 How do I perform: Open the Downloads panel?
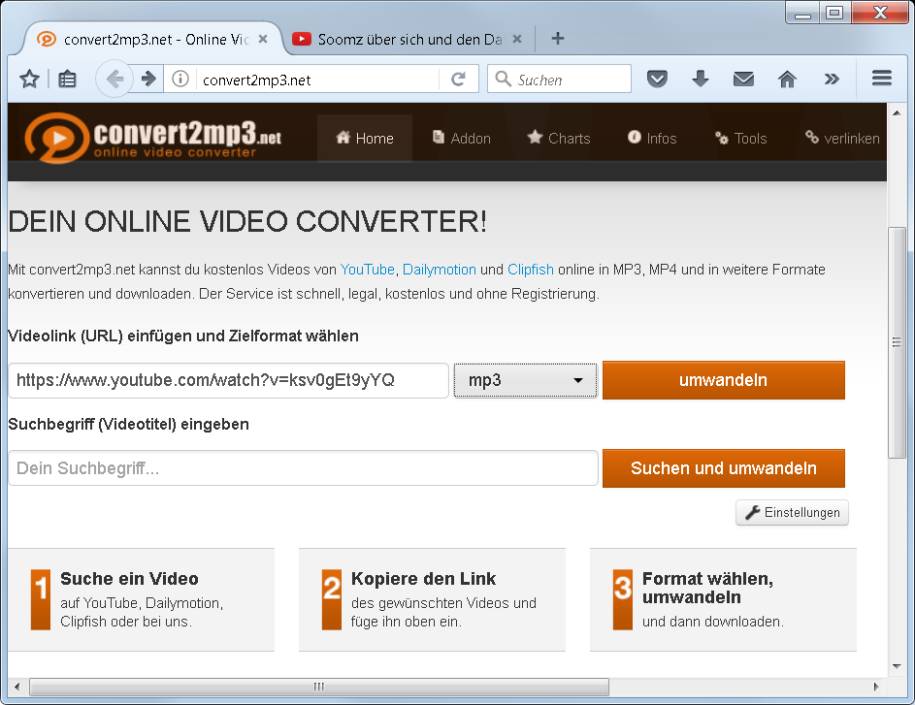700,78
